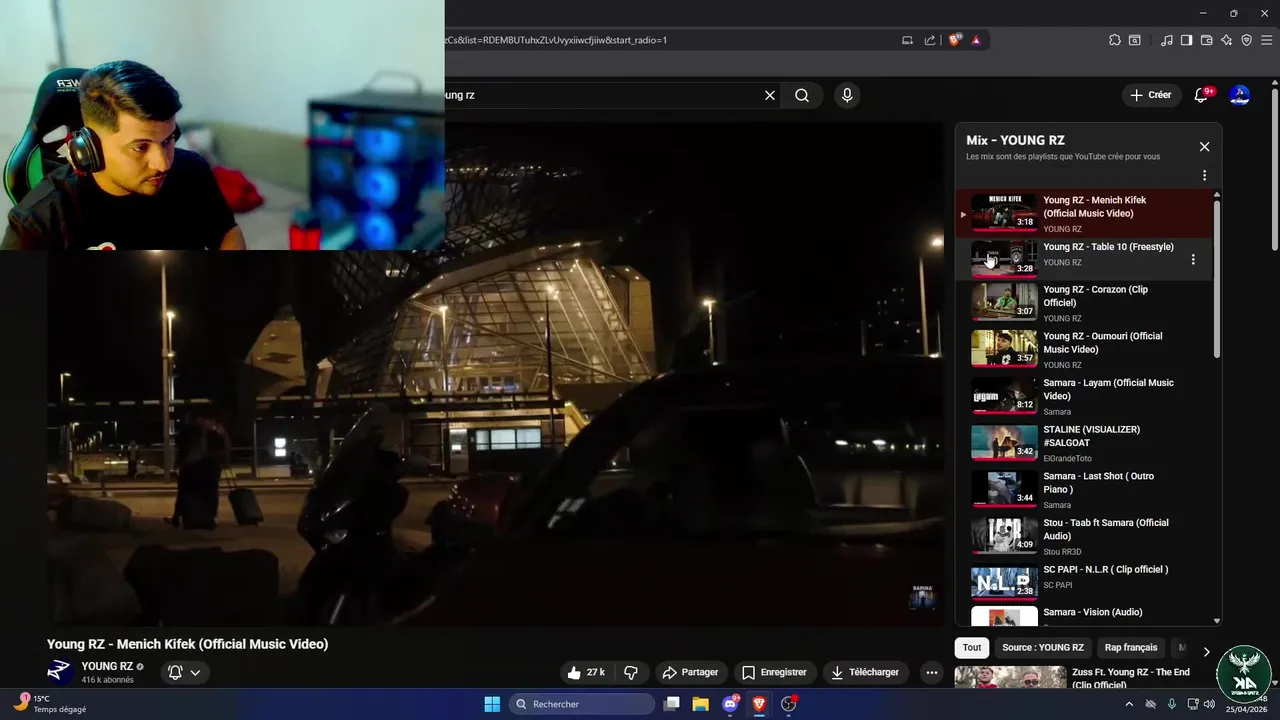Image resolution: width=1280 pixels, height=720 pixels.
Task: Open Brave VPN shield icon
Action: pyautogui.click(x=1246, y=40)
